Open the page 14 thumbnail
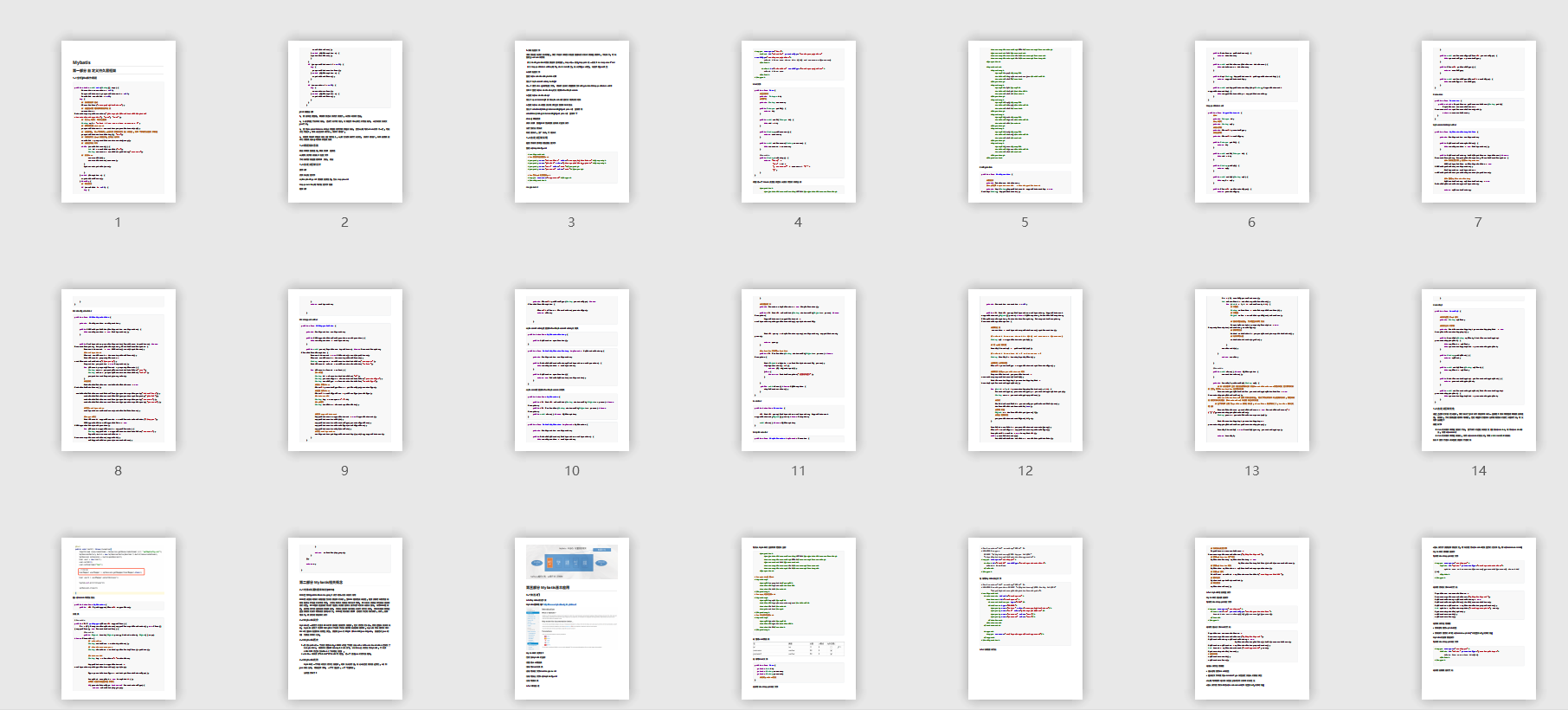 point(1479,371)
